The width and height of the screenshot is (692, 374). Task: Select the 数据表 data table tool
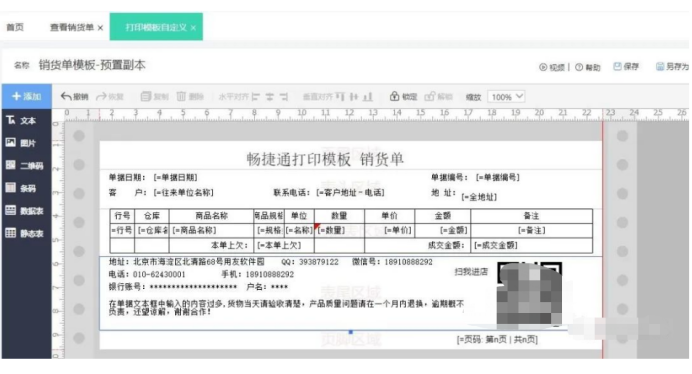pos(25,211)
